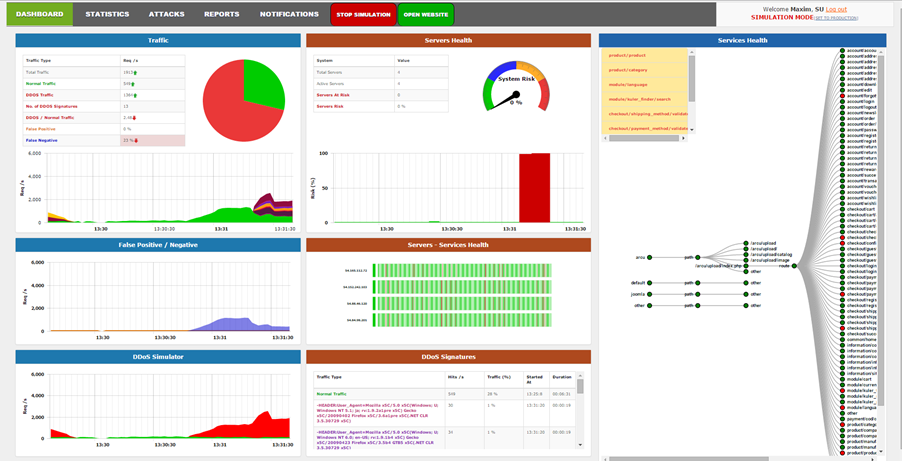Viewport: 902px width, 461px height.
Task: Open the Statistics tab
Action: click(107, 14)
